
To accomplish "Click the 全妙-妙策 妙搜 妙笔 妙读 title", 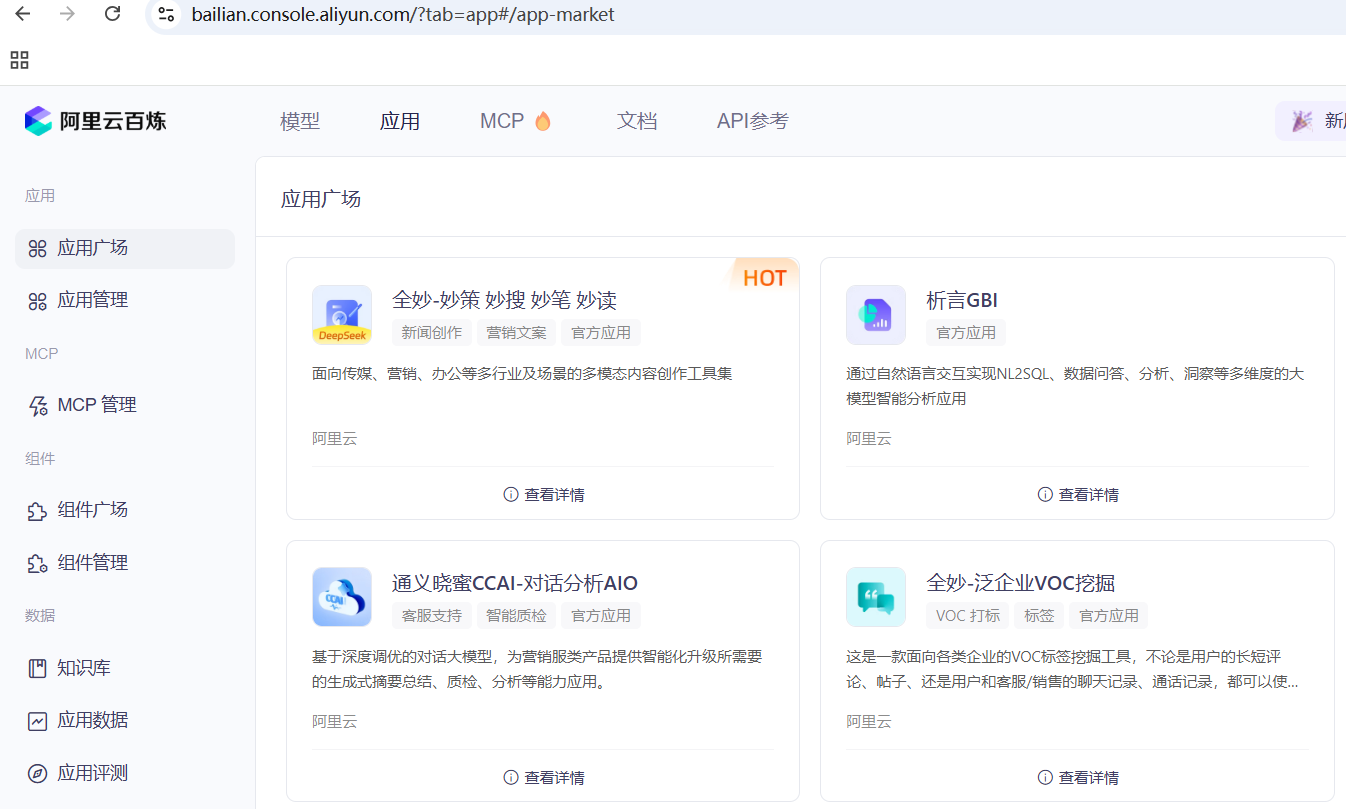I will [504, 300].
